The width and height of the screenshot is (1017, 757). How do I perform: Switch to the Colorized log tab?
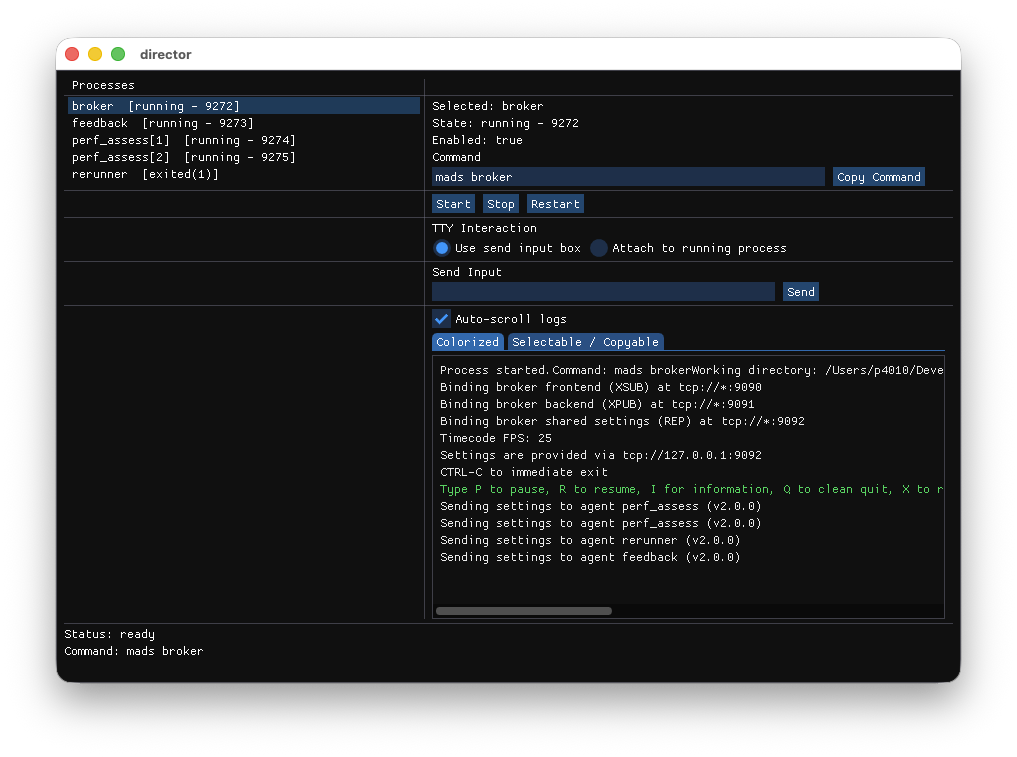[467, 342]
